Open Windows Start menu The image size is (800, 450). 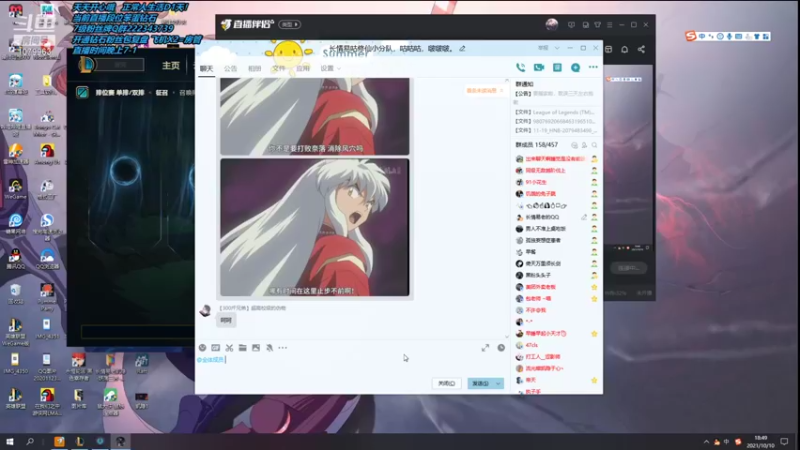(x=9, y=441)
